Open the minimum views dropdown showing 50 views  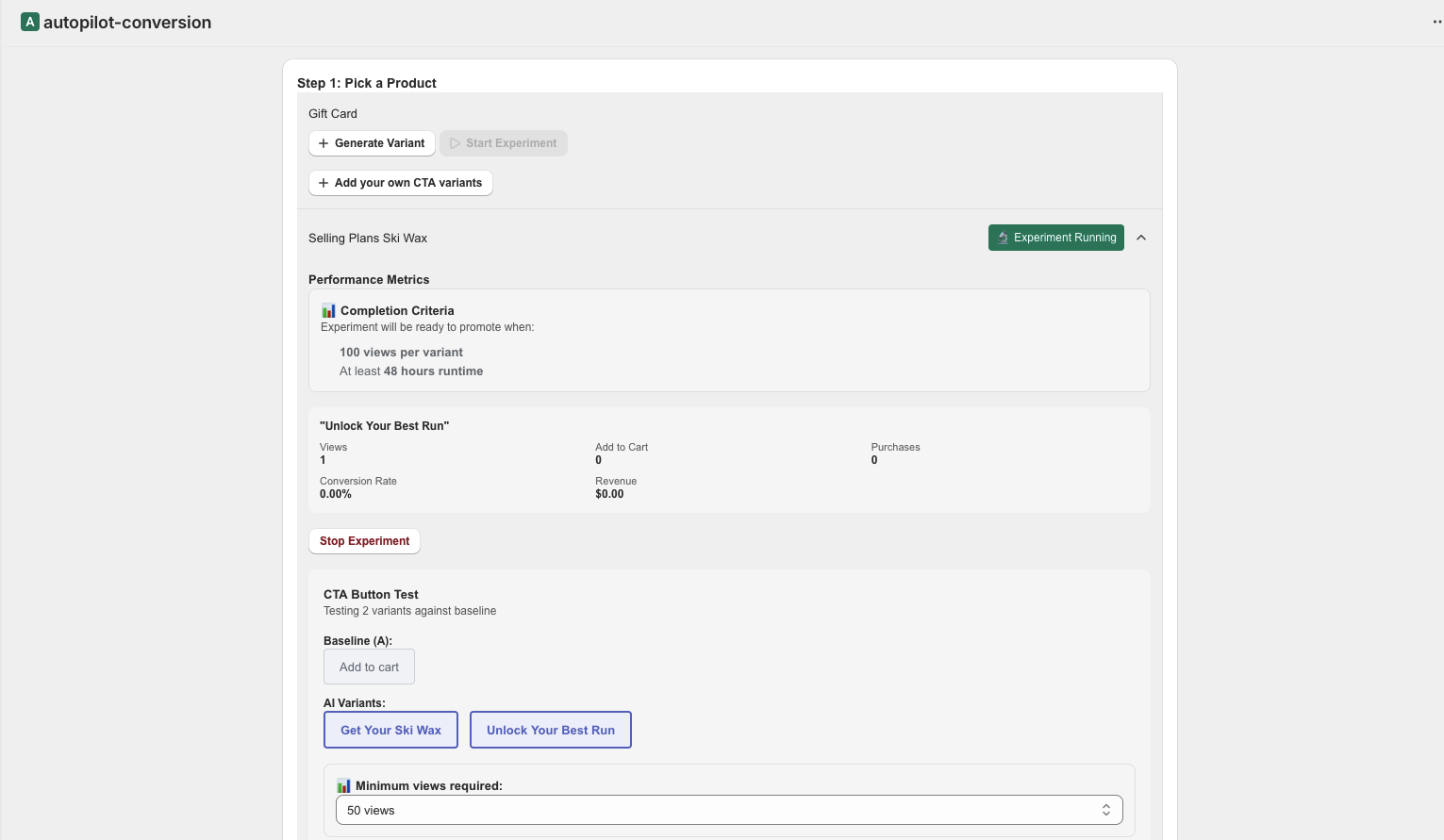729,810
